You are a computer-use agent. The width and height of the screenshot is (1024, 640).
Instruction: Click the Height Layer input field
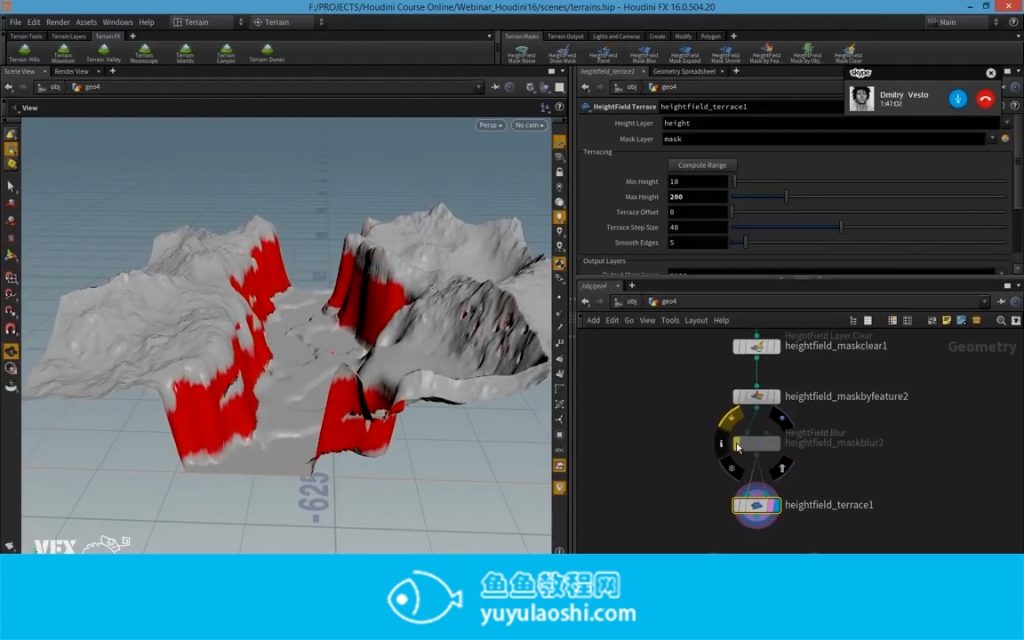[x=830, y=123]
